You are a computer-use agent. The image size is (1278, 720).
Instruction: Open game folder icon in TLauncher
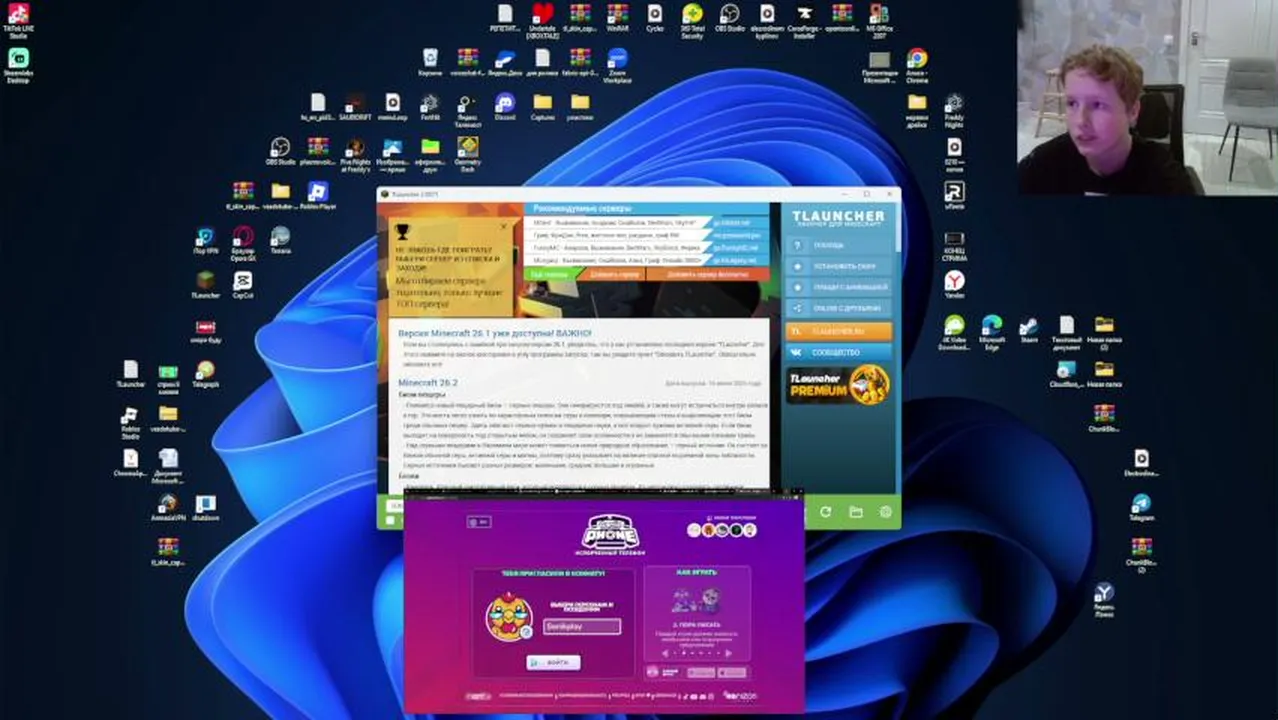(856, 512)
